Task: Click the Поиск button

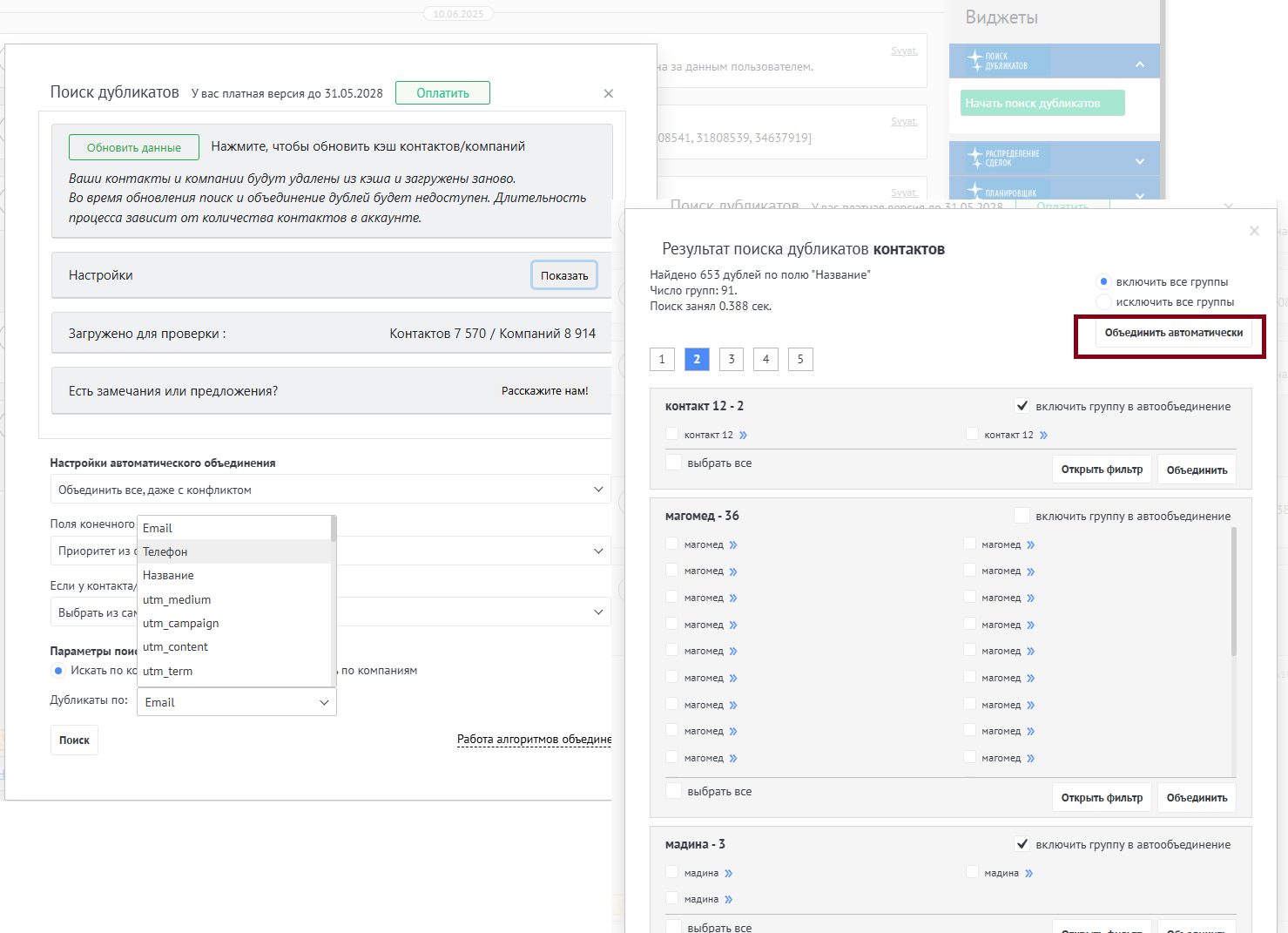Action: [x=74, y=740]
